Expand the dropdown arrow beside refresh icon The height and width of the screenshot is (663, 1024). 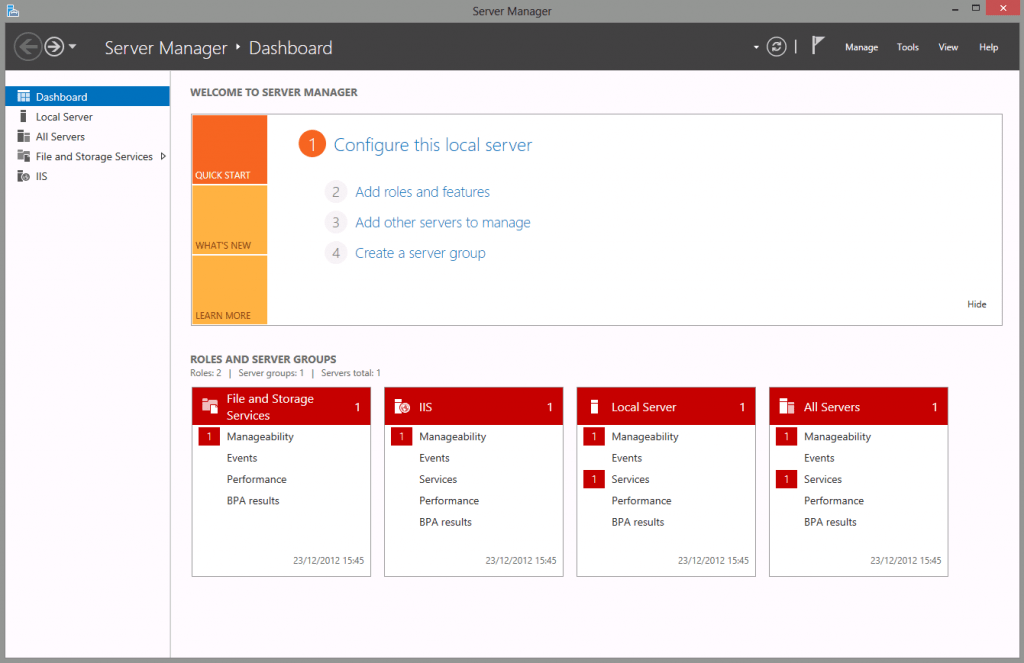[756, 47]
